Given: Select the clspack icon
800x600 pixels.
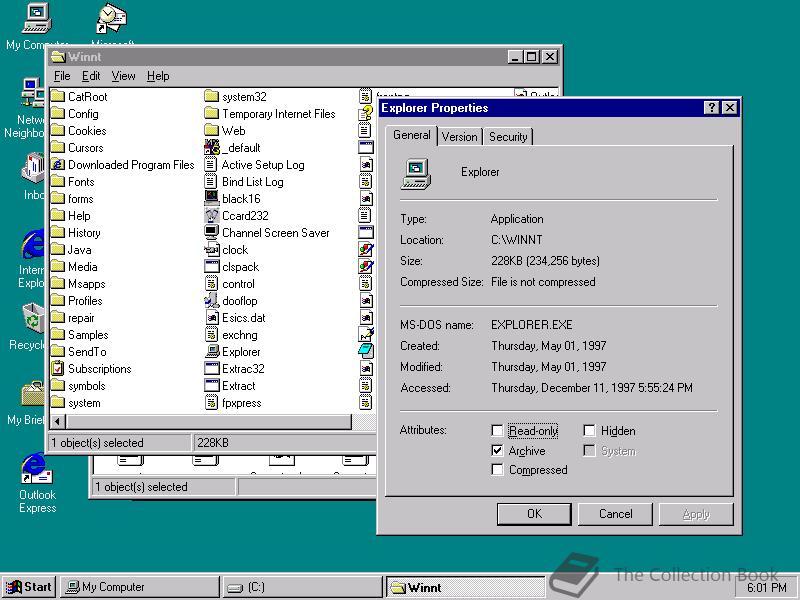Looking at the screenshot, I should [x=211, y=266].
